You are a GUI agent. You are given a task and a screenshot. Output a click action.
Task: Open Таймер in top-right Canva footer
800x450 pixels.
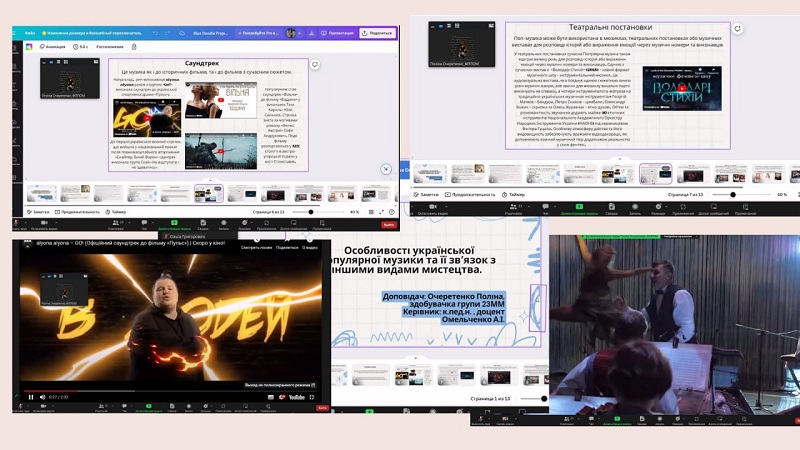click(513, 194)
